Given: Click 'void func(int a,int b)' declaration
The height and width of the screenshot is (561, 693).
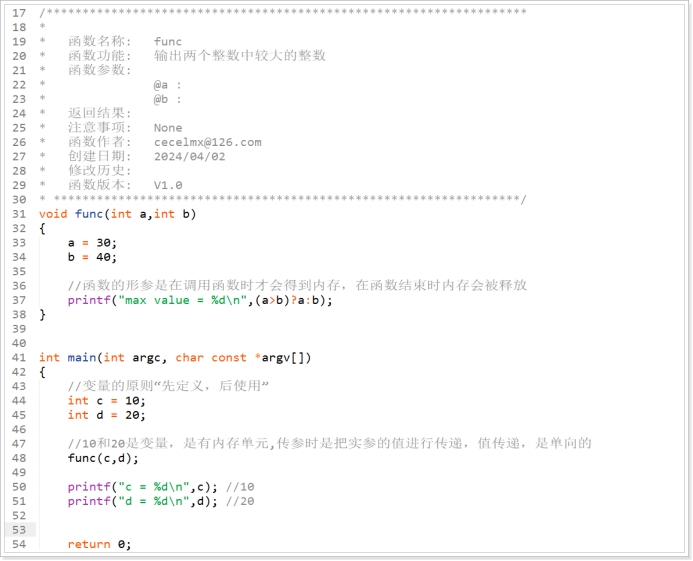Looking at the screenshot, I should coord(118,214).
